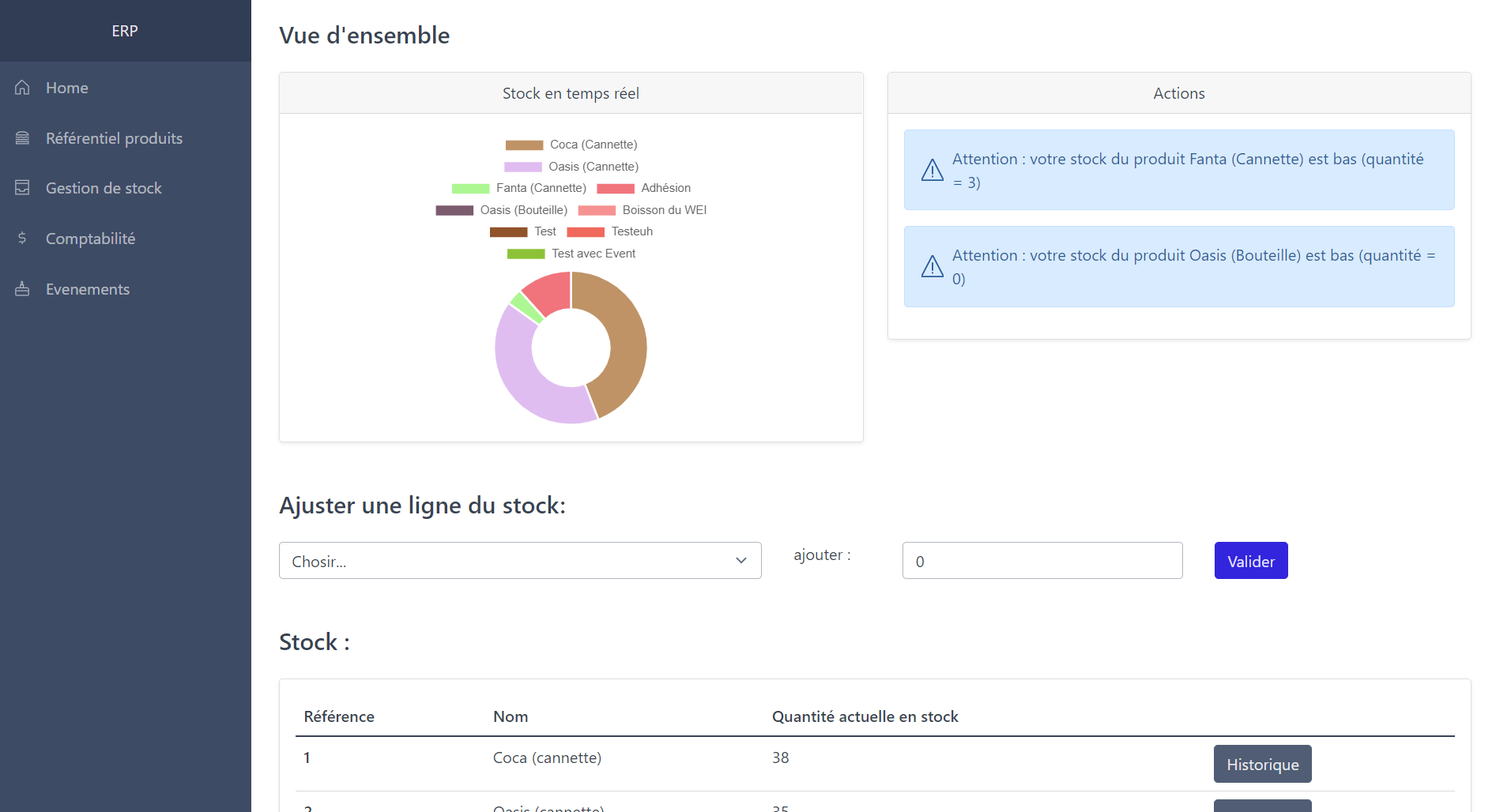Click the warning triangle in Oasis Bouteille alert

(933, 267)
